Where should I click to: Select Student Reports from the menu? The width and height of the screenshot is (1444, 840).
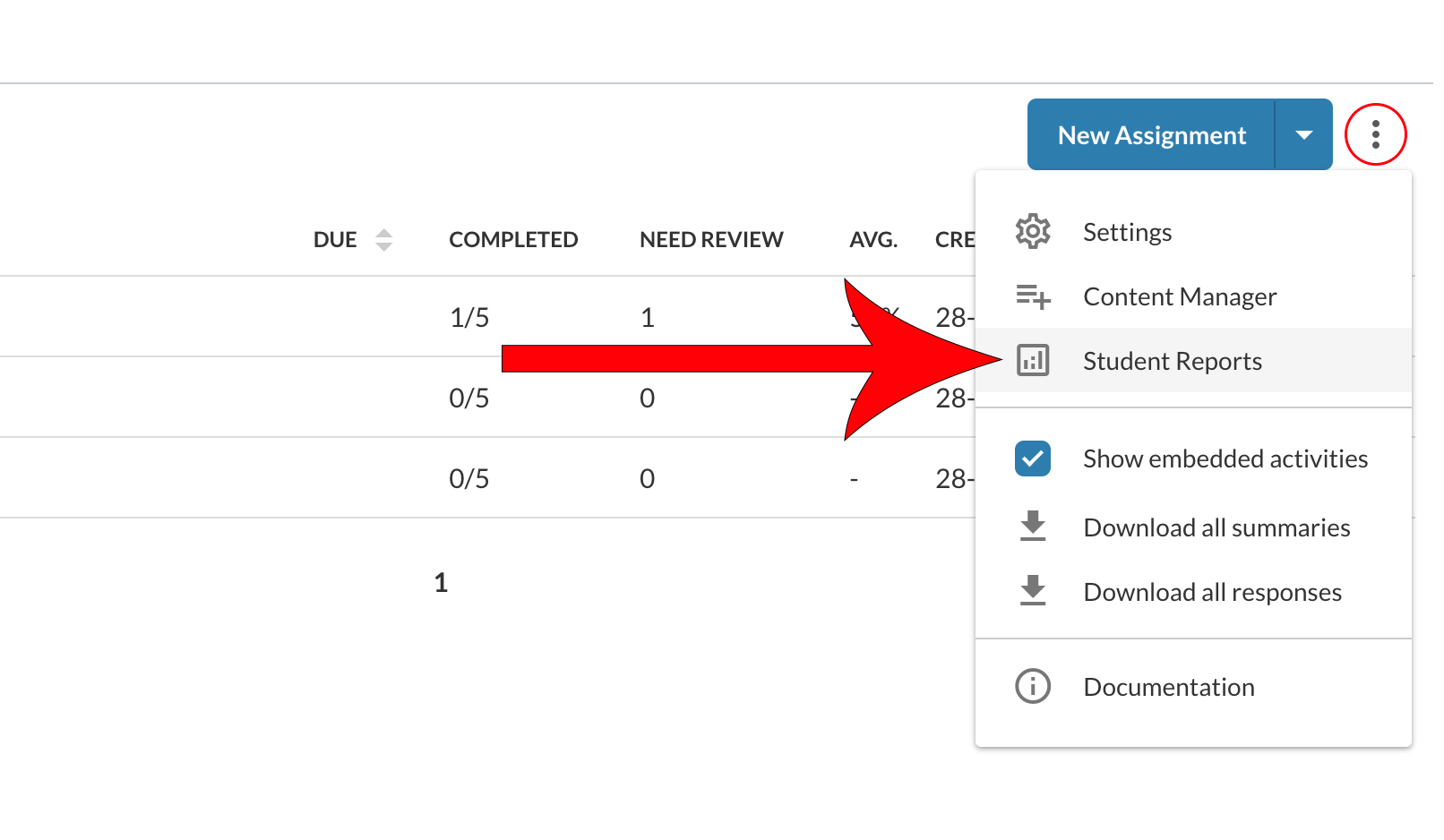tap(1173, 360)
